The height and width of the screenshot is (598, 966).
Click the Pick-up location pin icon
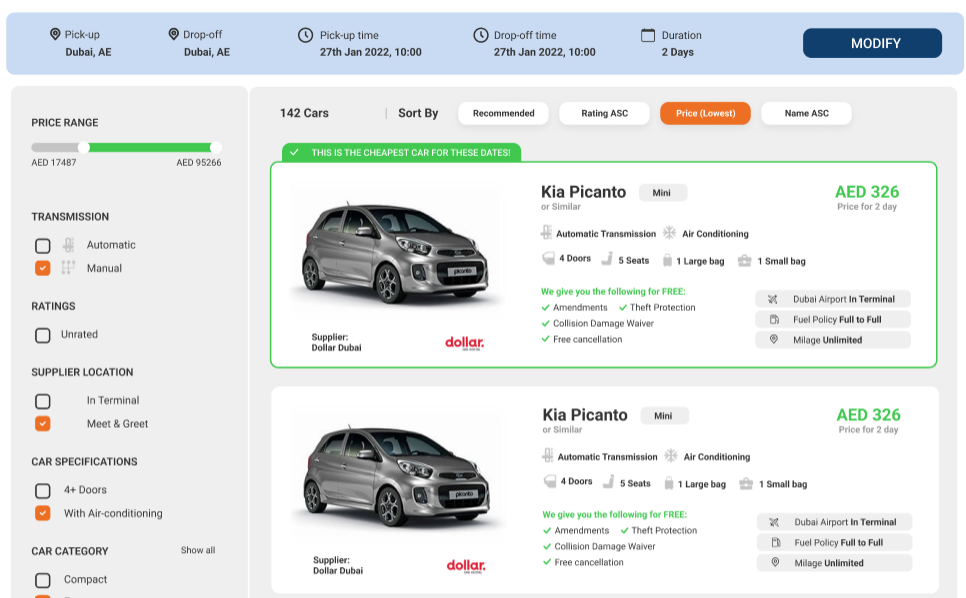pyautogui.click(x=55, y=35)
